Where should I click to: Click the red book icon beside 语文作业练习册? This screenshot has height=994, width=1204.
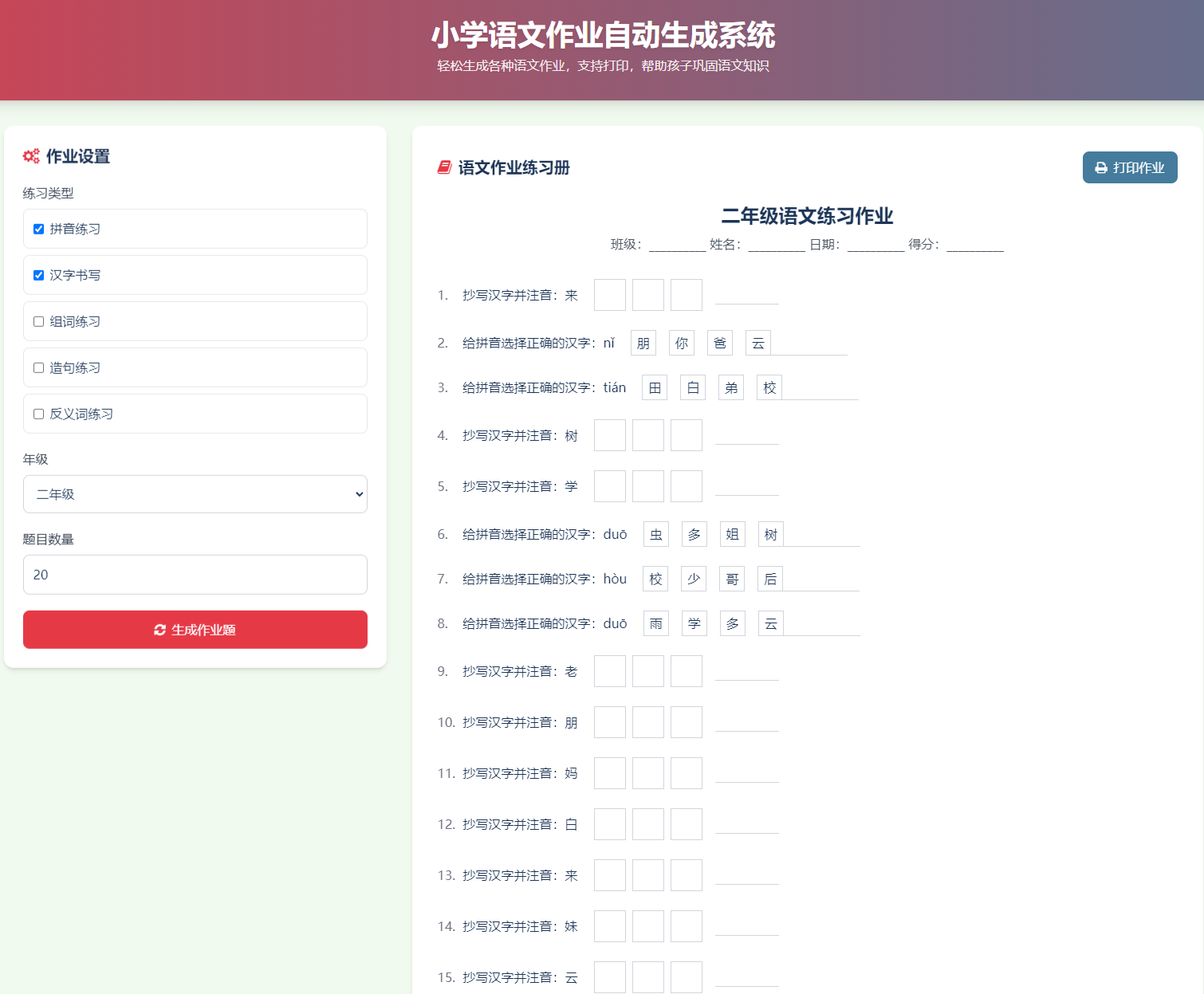[x=444, y=167]
